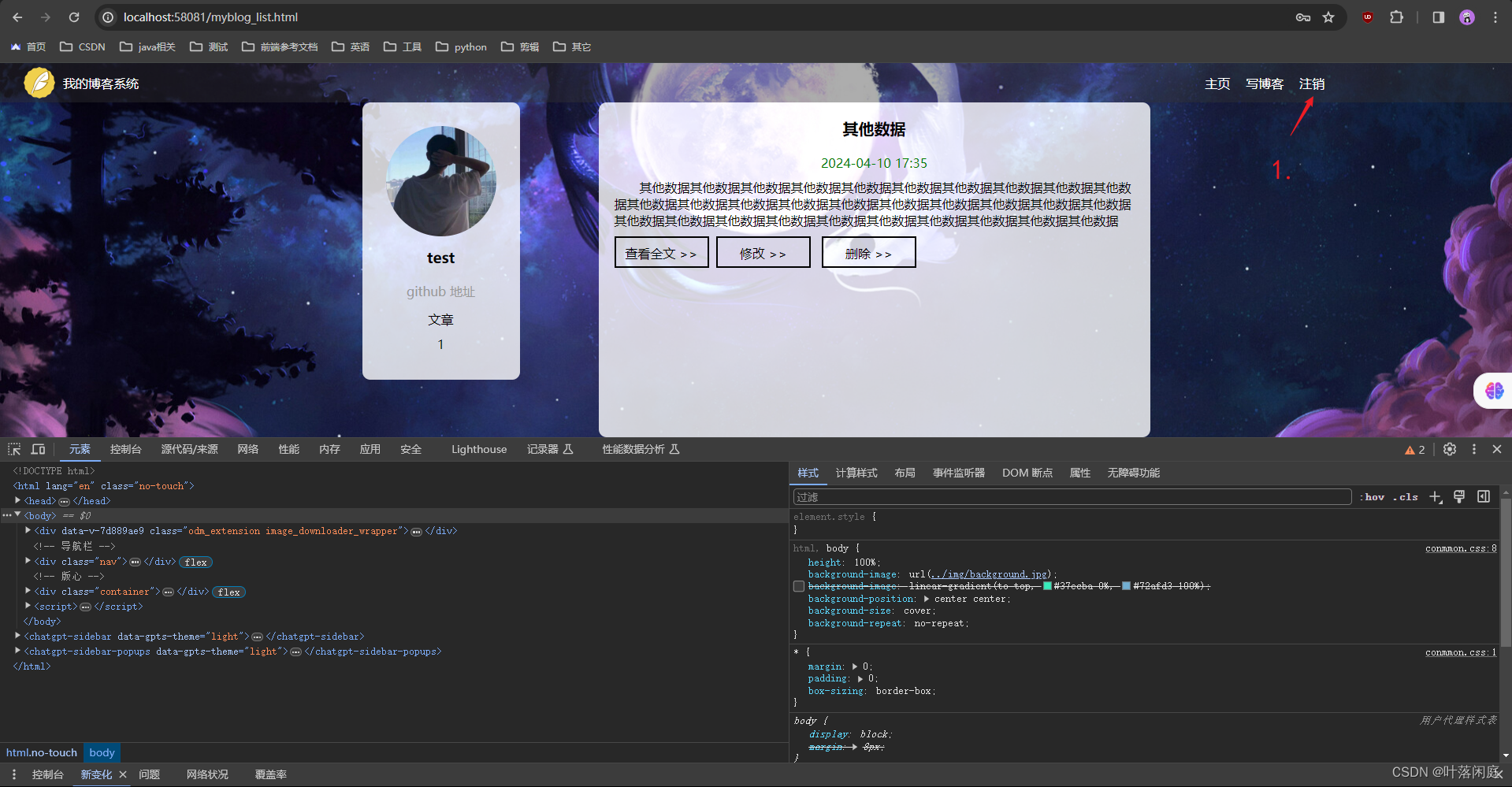Expand the padding shorthand in the * rule
The width and height of the screenshot is (1512, 787).
[860, 678]
